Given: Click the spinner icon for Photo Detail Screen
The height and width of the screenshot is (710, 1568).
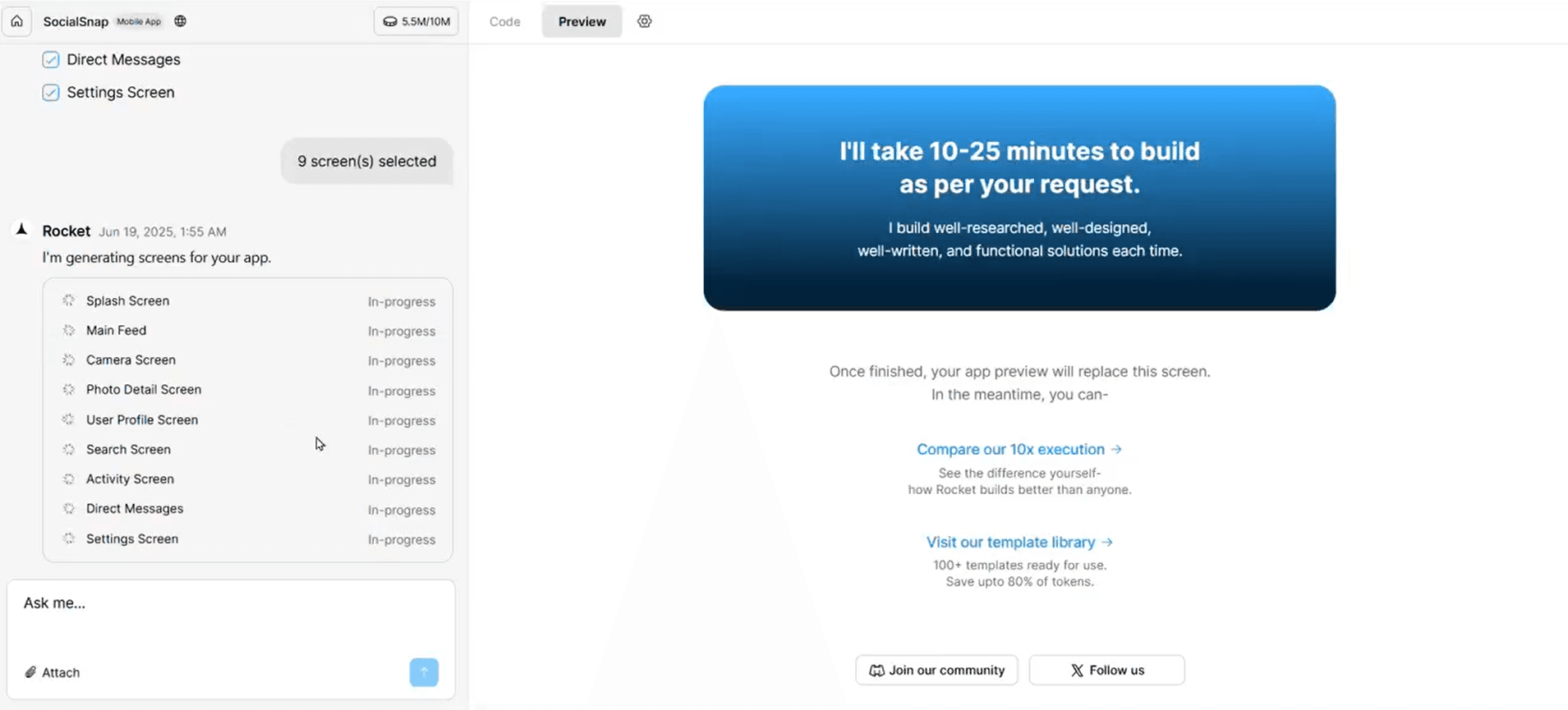Looking at the screenshot, I should point(69,389).
